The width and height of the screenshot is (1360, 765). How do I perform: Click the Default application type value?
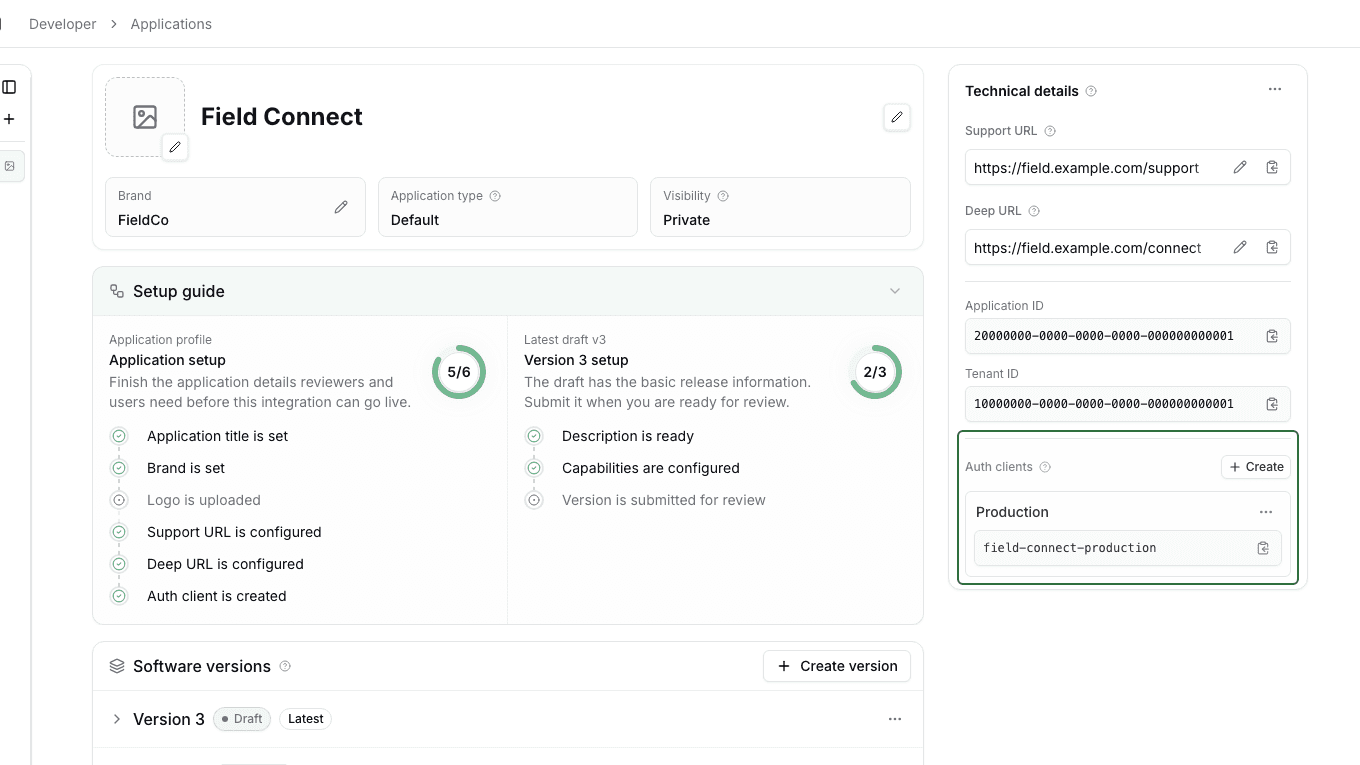pyautogui.click(x=415, y=220)
